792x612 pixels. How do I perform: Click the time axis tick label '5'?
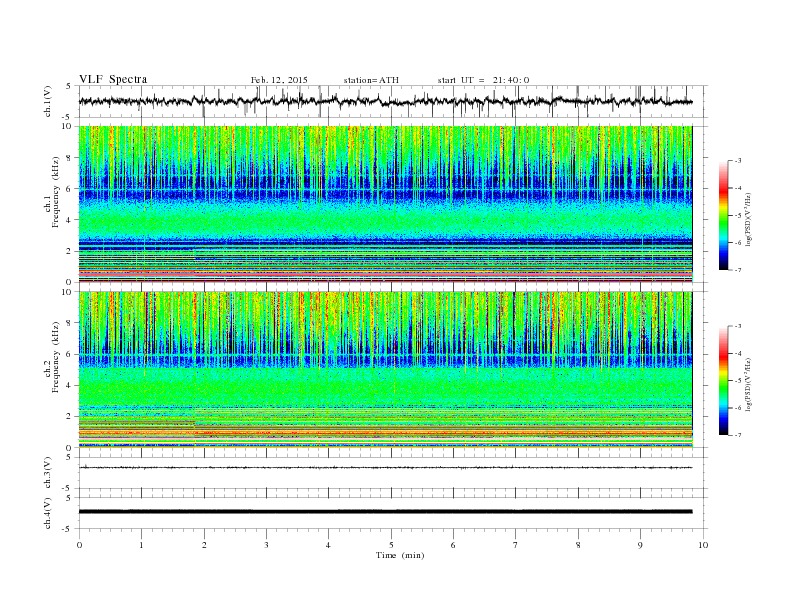pos(391,545)
